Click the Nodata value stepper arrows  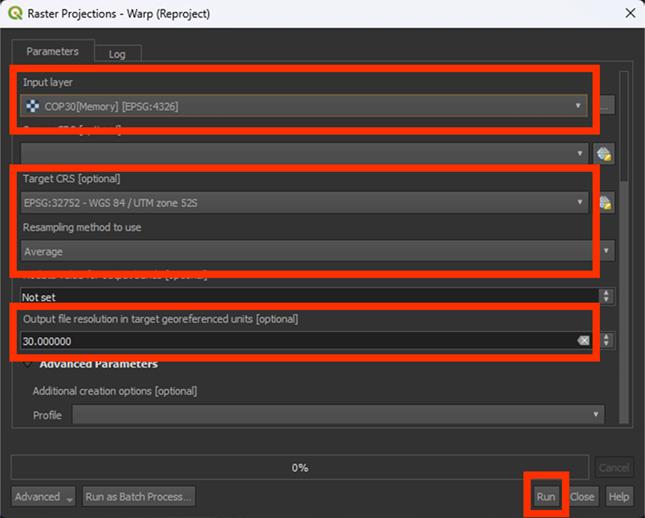coord(605,296)
